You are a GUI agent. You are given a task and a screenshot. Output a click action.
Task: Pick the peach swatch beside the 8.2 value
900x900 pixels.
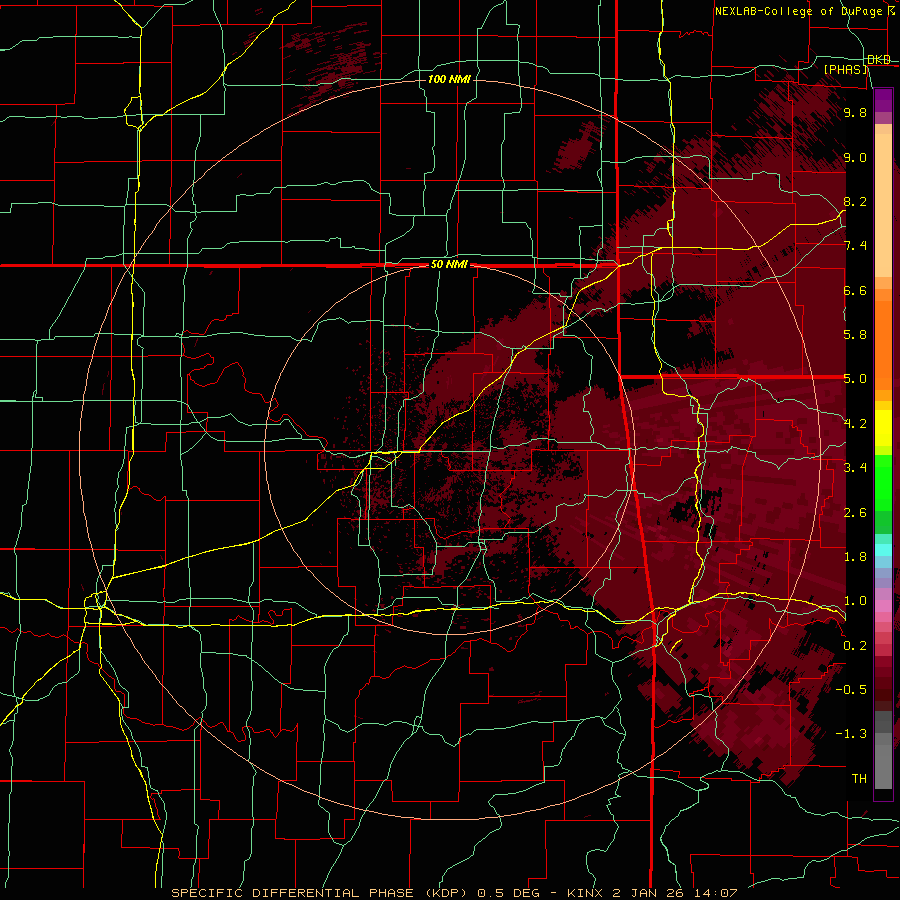pos(883,206)
